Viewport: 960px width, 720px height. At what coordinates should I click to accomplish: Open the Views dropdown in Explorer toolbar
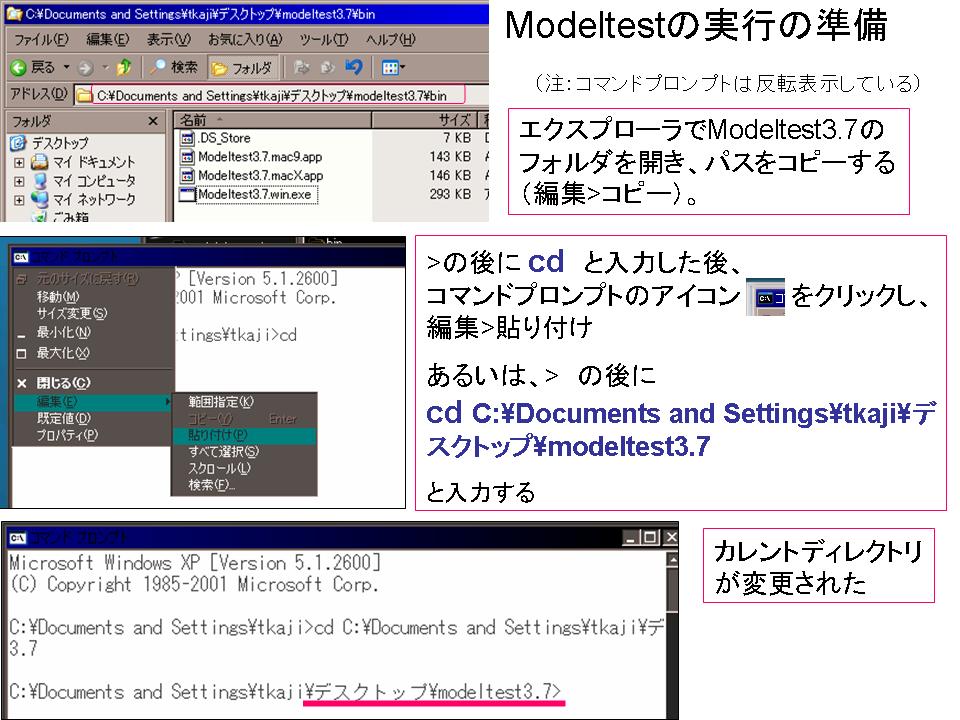[391, 68]
